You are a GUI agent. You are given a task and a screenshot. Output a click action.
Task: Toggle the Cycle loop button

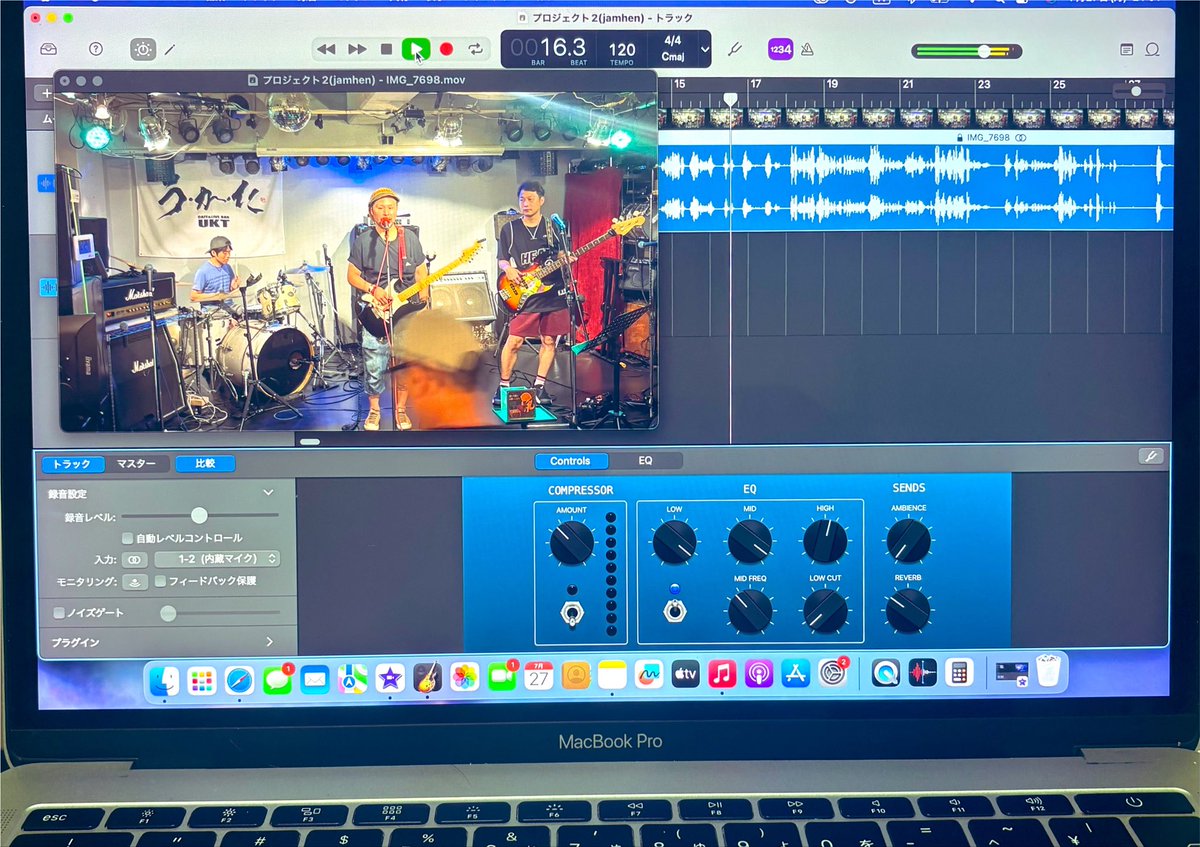[476, 49]
